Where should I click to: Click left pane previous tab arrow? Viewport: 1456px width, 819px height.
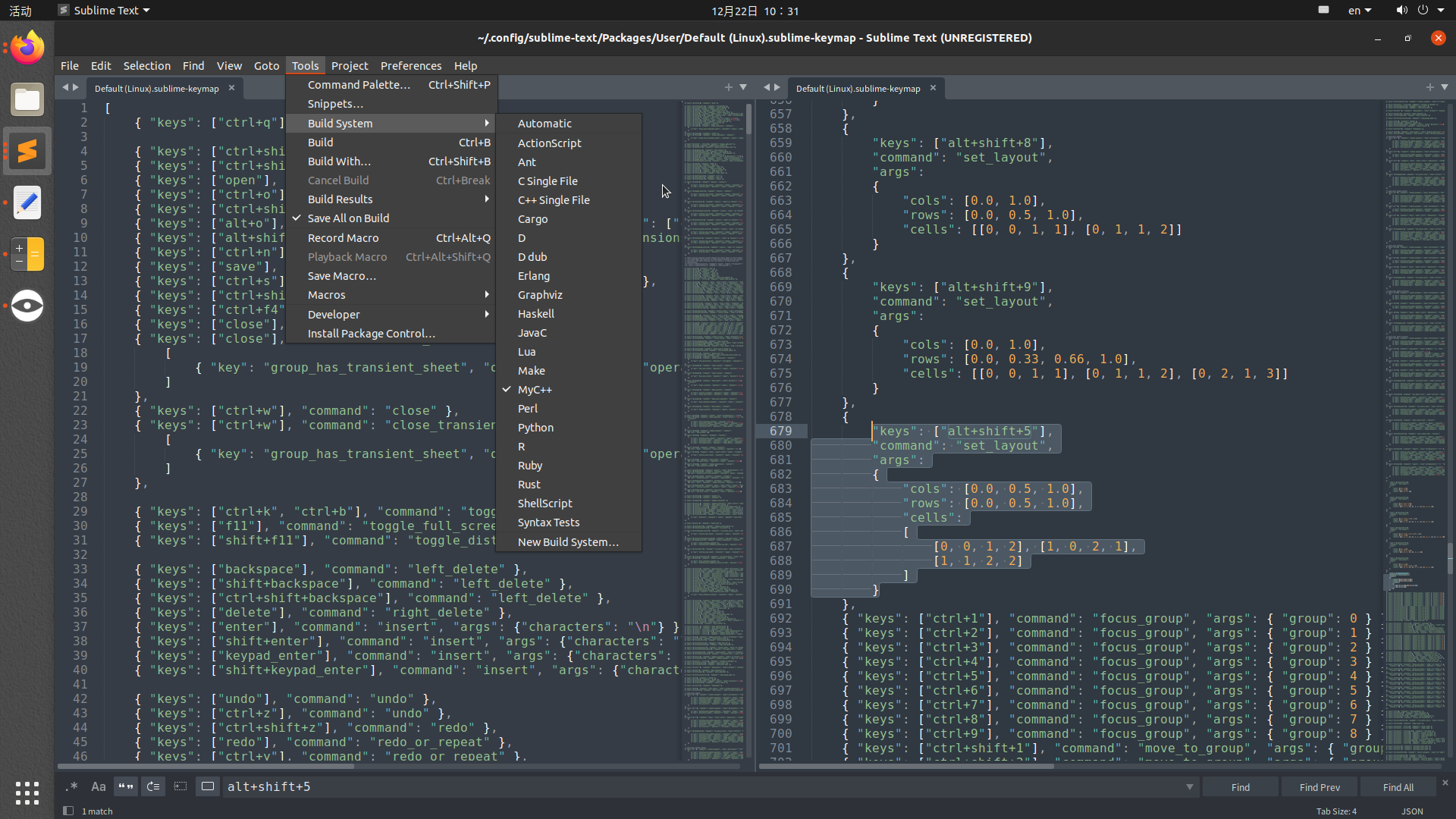pyautogui.click(x=65, y=87)
